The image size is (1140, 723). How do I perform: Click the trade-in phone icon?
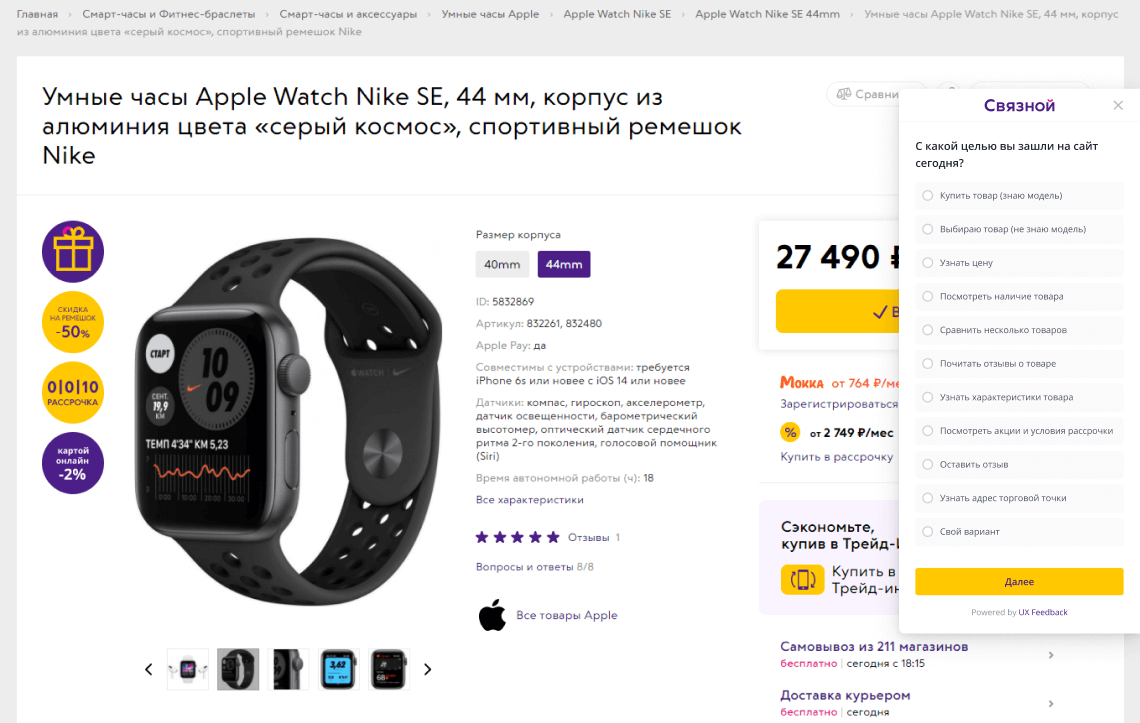[x=803, y=580]
